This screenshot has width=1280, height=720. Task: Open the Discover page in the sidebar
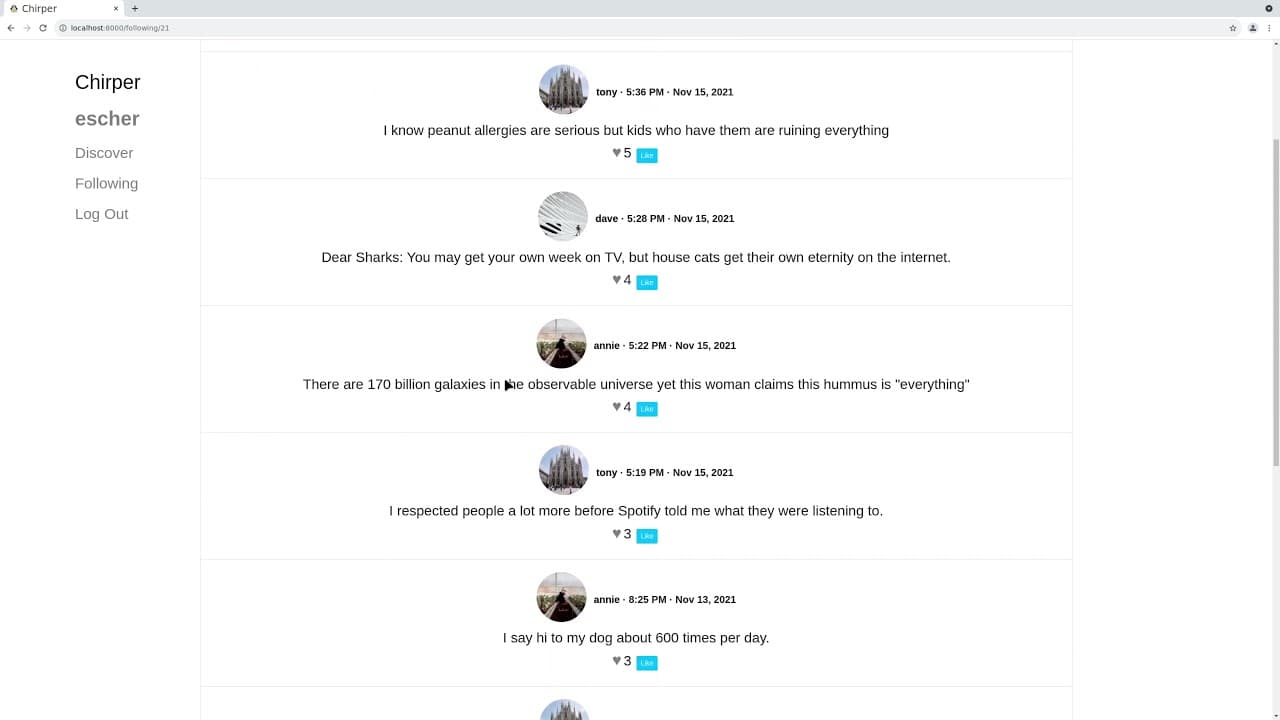104,153
